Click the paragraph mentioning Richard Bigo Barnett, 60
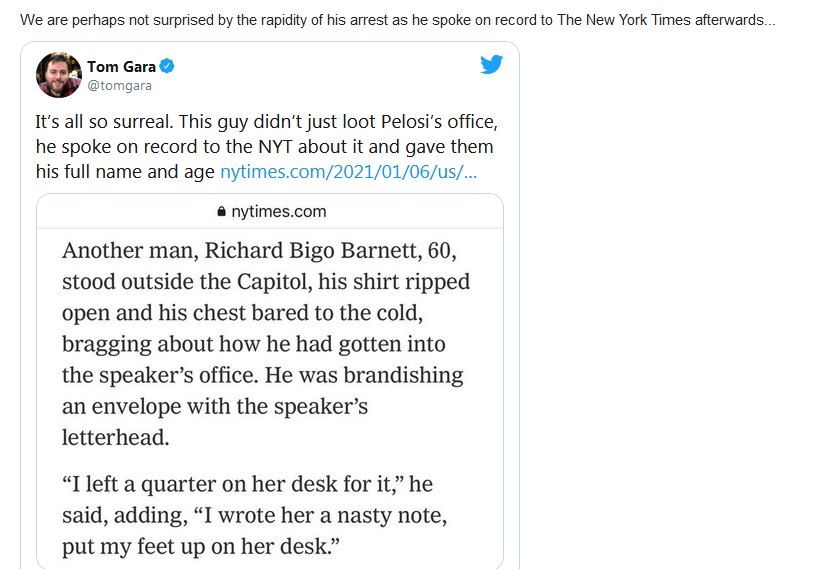This screenshot has height=569, width=836. point(266,343)
